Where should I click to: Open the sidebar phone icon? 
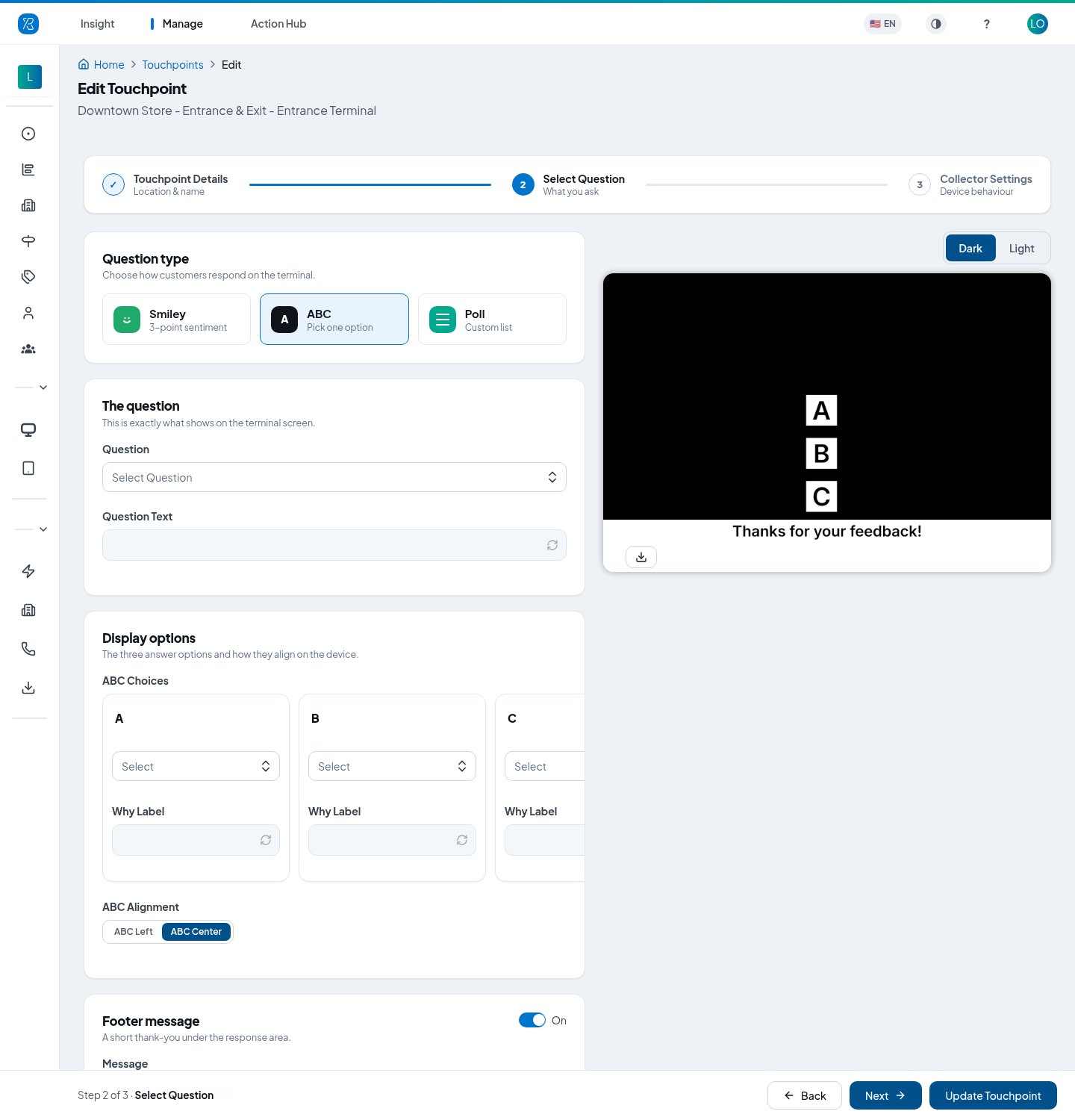pyautogui.click(x=28, y=649)
